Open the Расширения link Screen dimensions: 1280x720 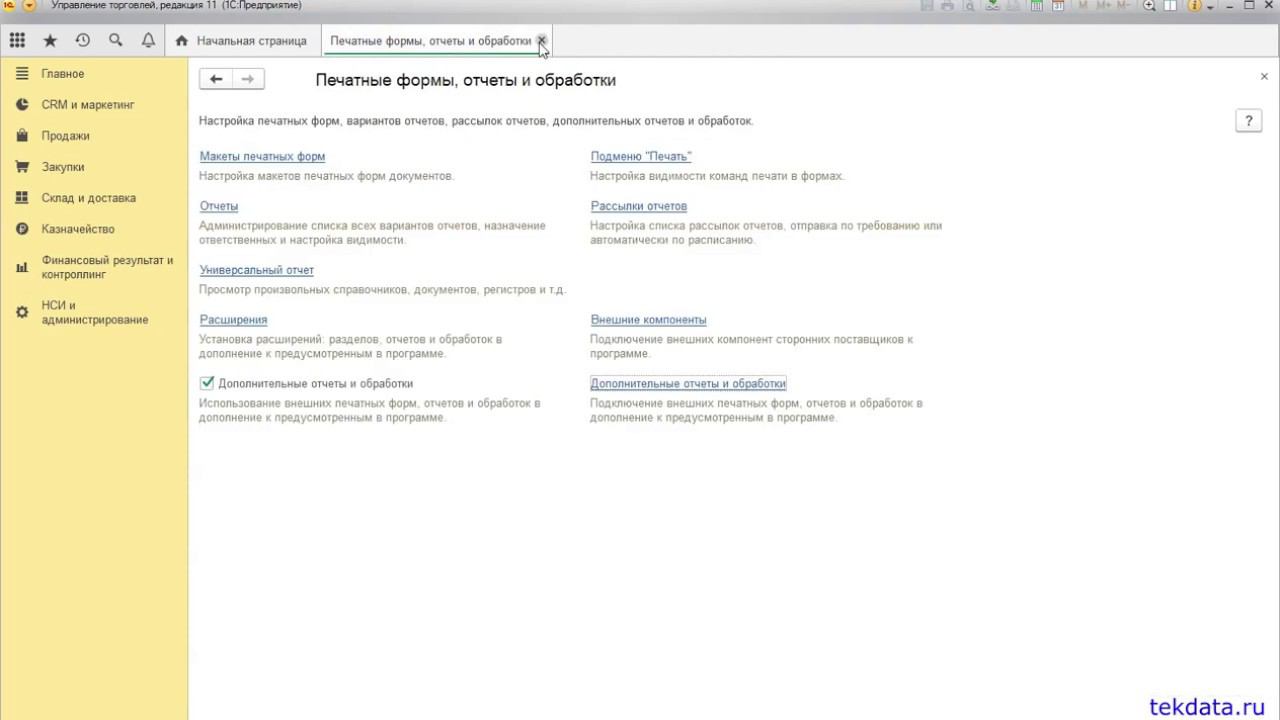click(233, 320)
